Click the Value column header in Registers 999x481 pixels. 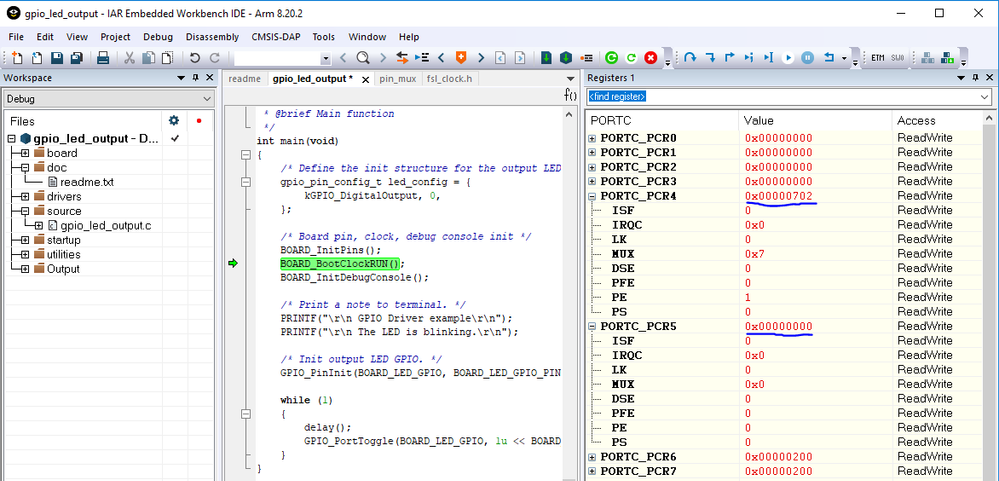click(758, 120)
